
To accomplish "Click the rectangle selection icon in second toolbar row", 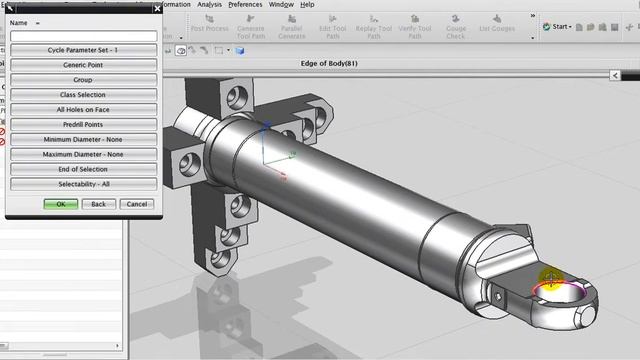I will [219, 51].
